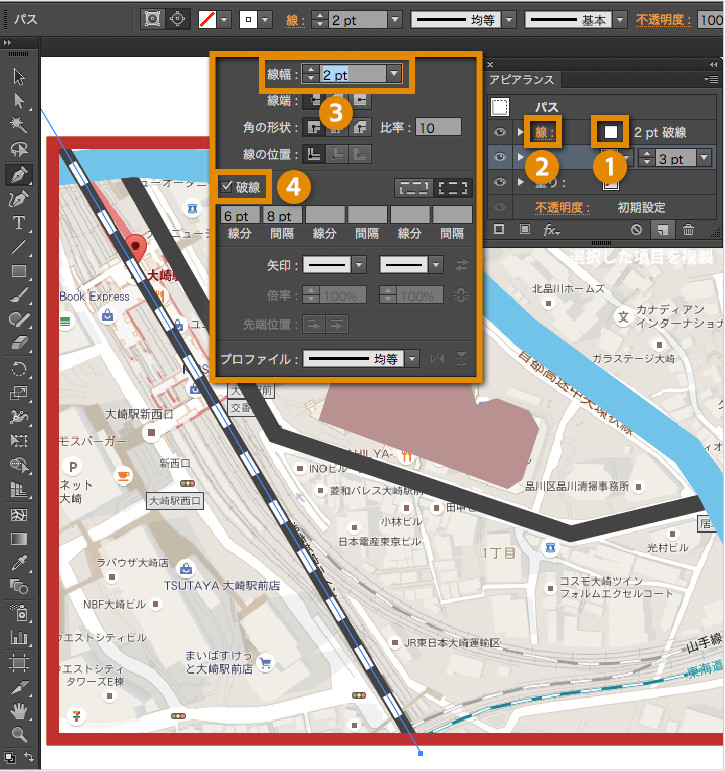Open the first 矢印 arrowhead dropdown

tap(360, 265)
